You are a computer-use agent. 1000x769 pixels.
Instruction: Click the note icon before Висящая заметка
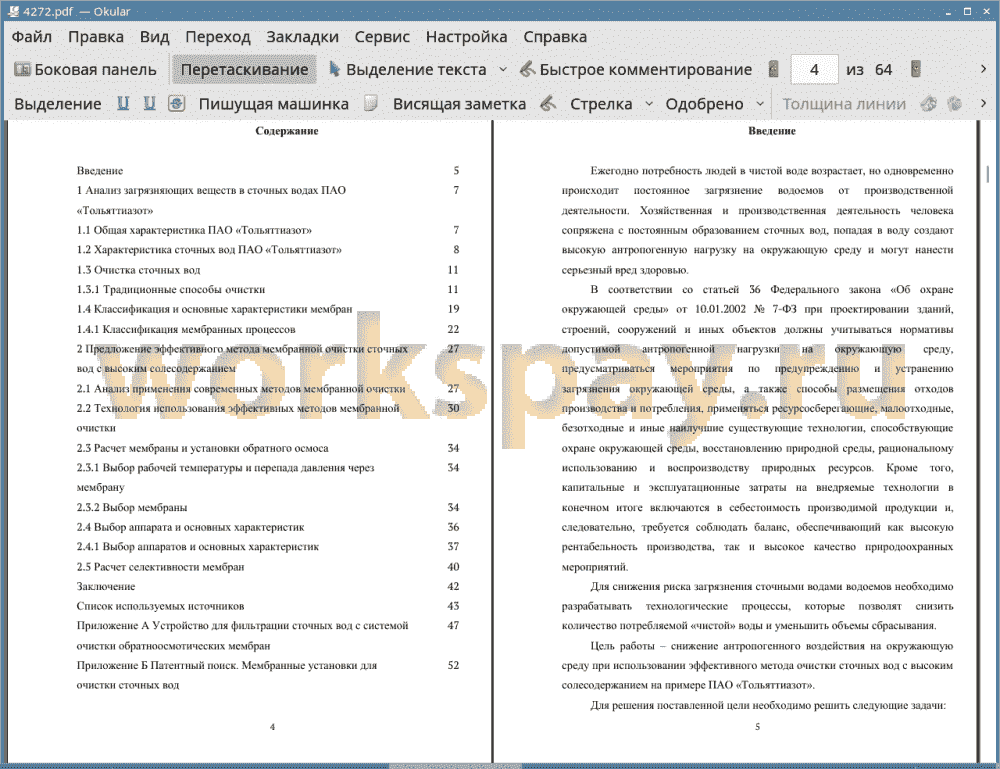point(371,103)
